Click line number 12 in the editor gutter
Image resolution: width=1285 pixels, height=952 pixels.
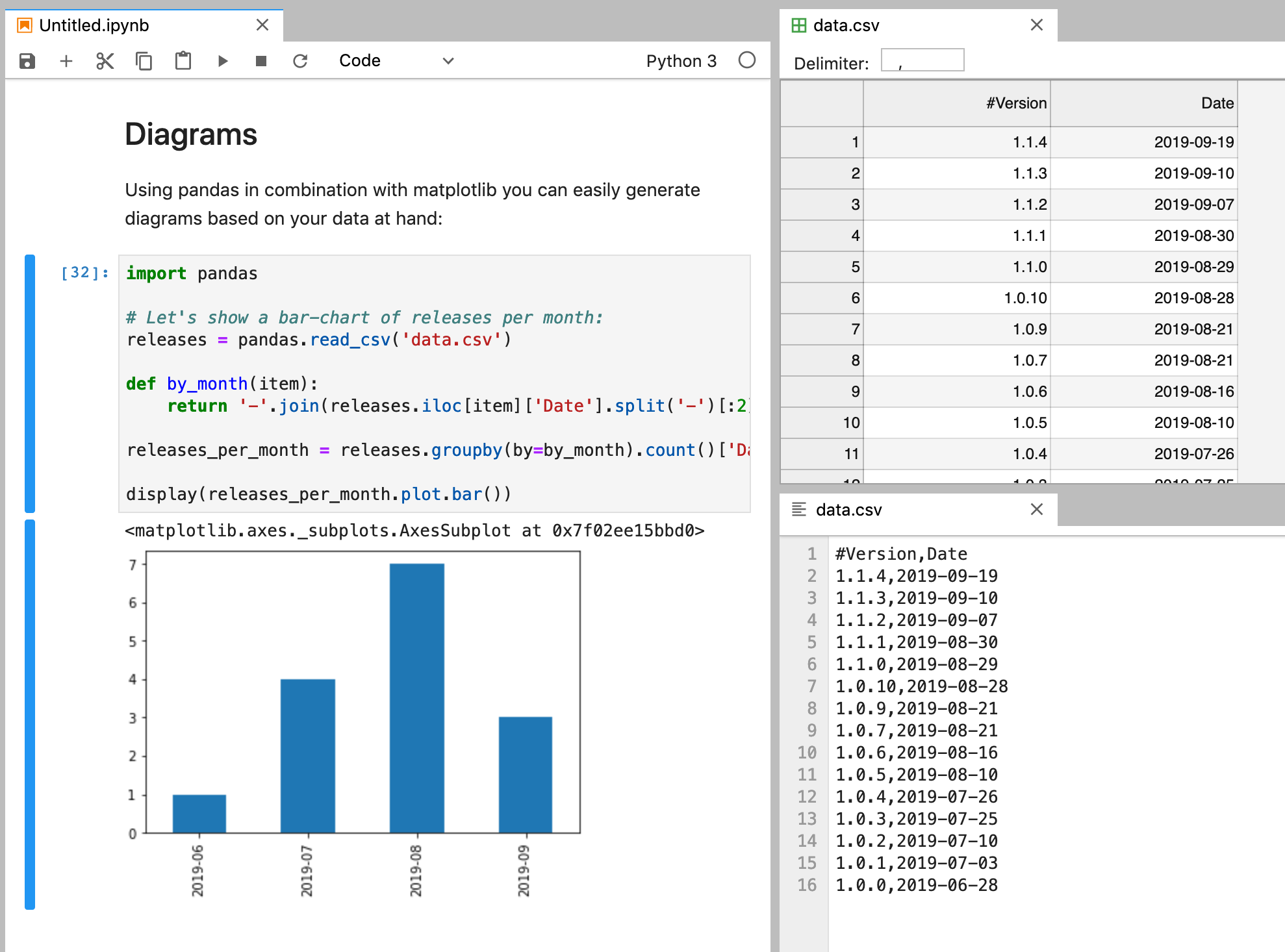pyautogui.click(x=807, y=797)
